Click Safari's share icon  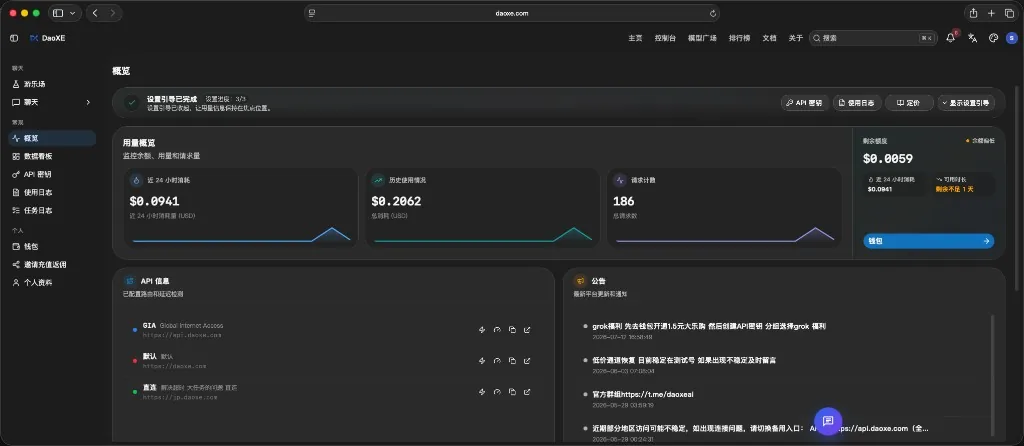[x=973, y=13]
